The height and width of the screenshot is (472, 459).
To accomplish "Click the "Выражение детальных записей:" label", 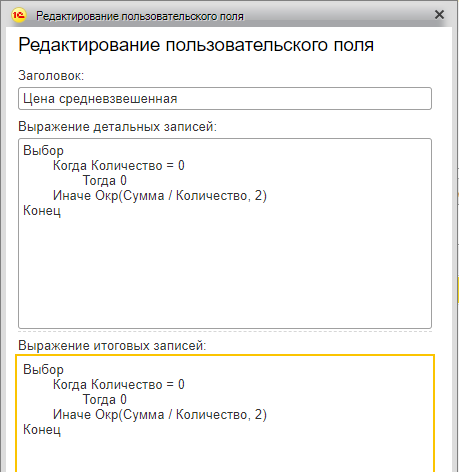I will pyautogui.click(x=117, y=127).
